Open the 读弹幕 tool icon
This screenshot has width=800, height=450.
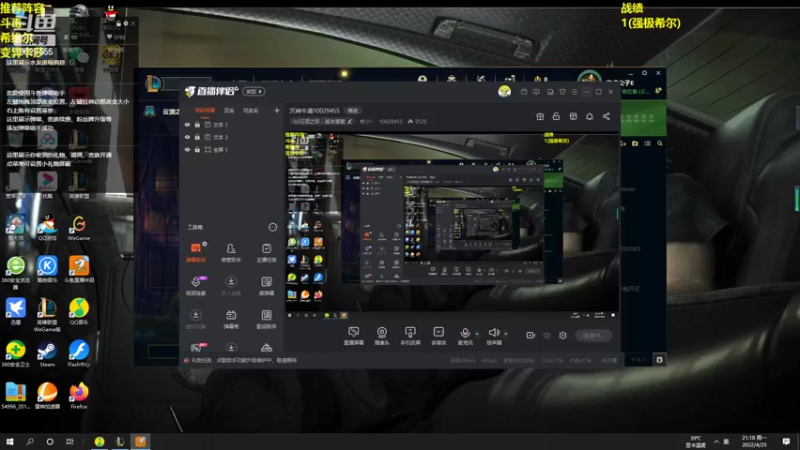266,286
